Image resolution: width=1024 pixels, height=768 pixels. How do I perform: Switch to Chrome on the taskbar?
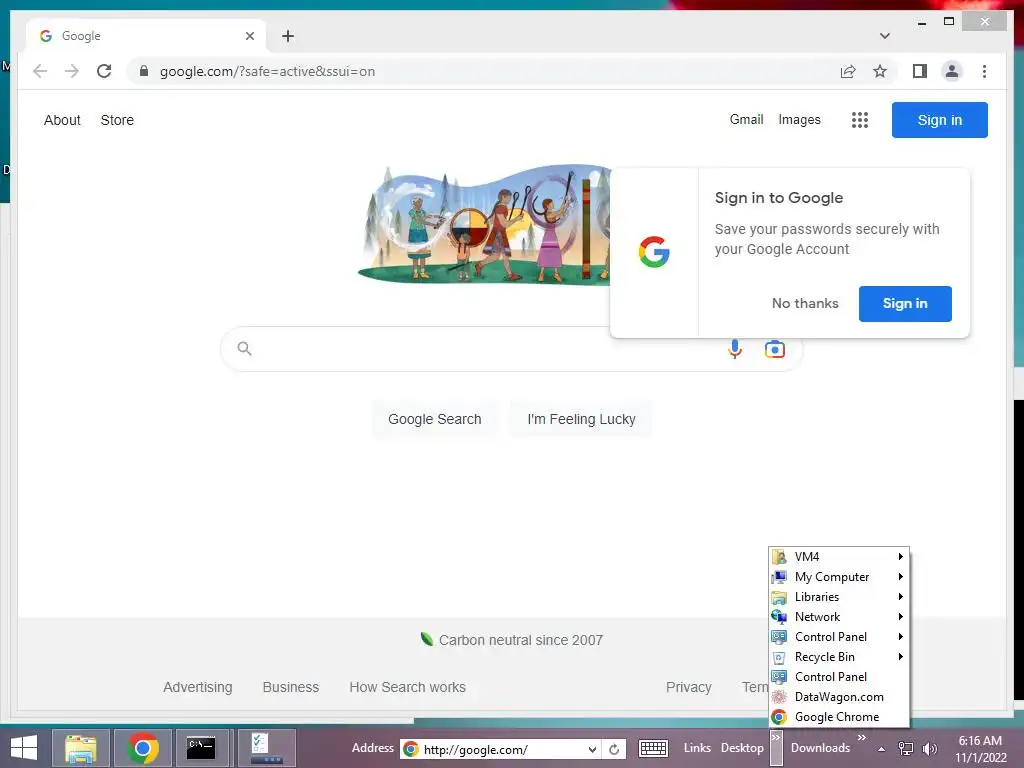pos(143,748)
